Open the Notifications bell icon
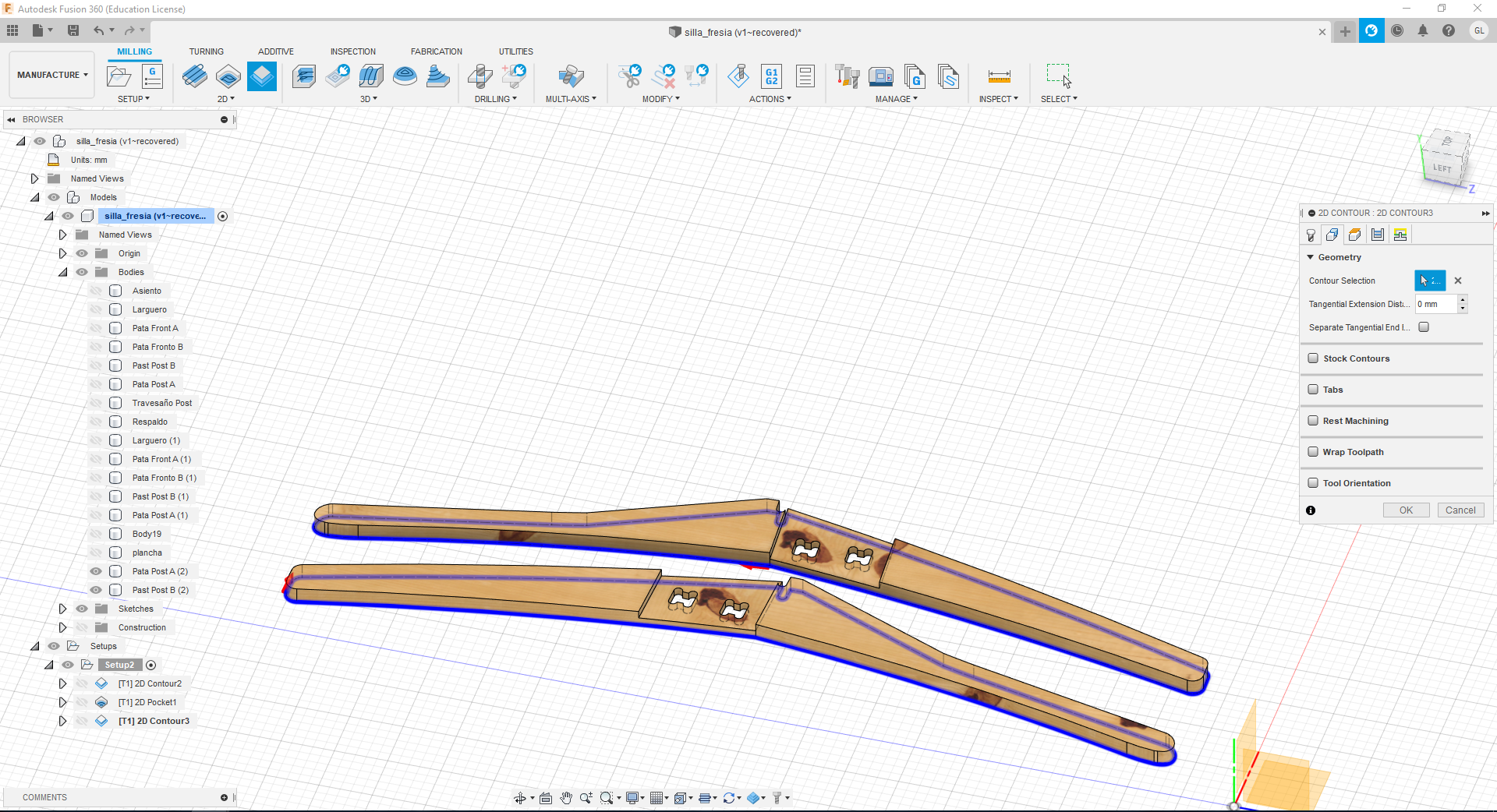Screen dimensions: 1497x812 1423,30
